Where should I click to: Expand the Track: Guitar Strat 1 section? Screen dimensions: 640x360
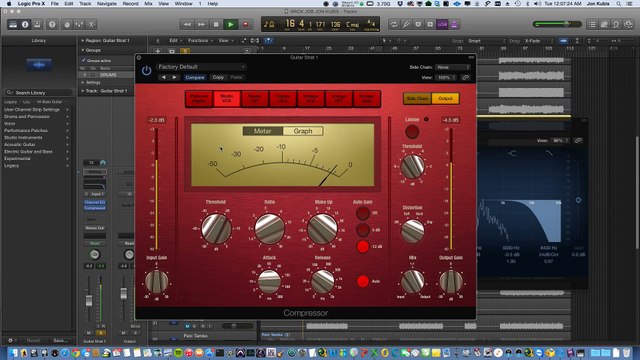82,91
